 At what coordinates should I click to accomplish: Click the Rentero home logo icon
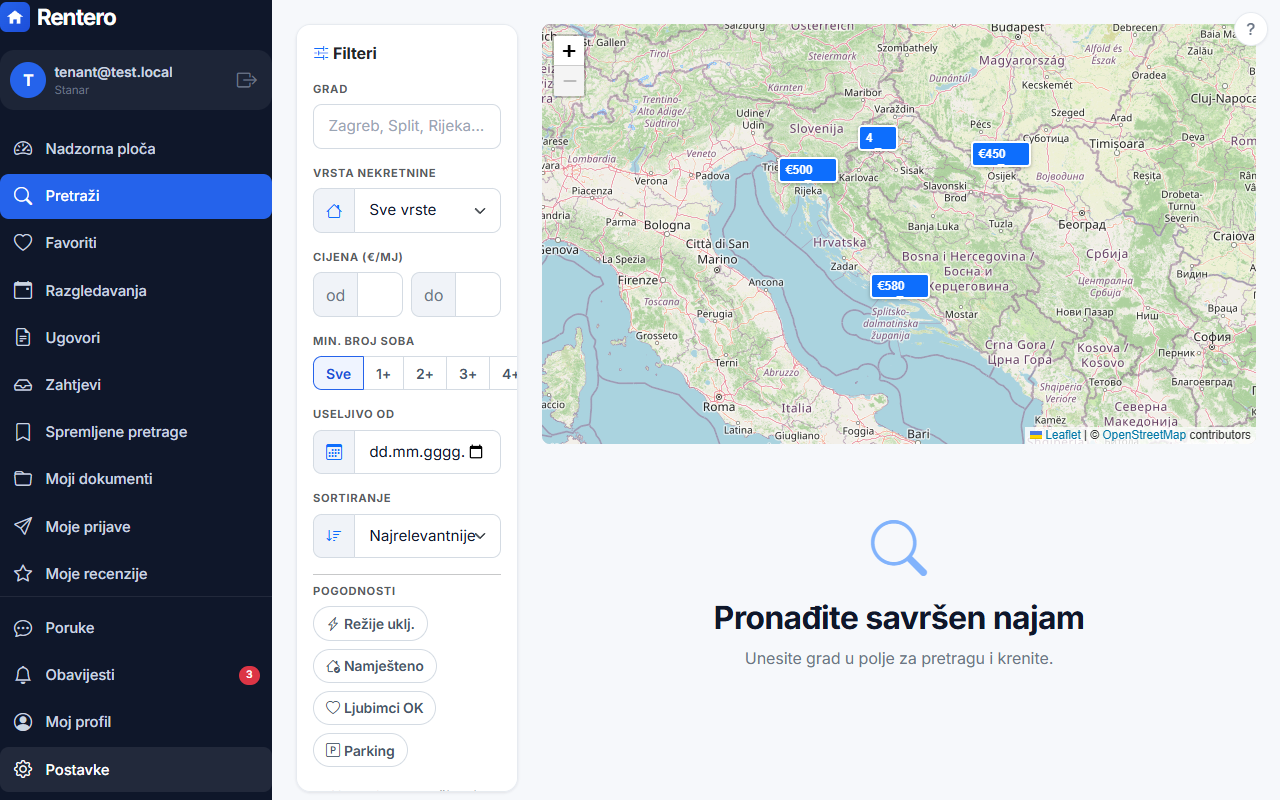tap(15, 17)
